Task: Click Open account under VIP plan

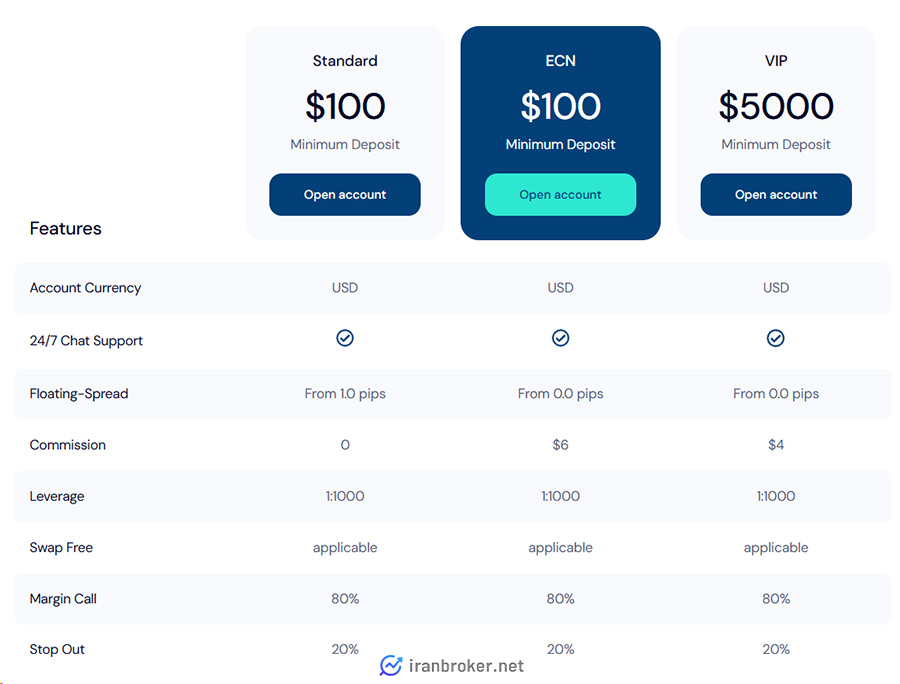Action: 776,195
